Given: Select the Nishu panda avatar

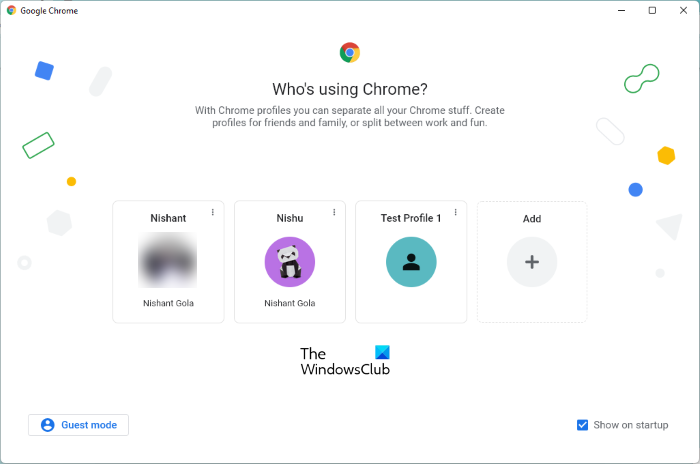Looking at the screenshot, I should [x=290, y=262].
